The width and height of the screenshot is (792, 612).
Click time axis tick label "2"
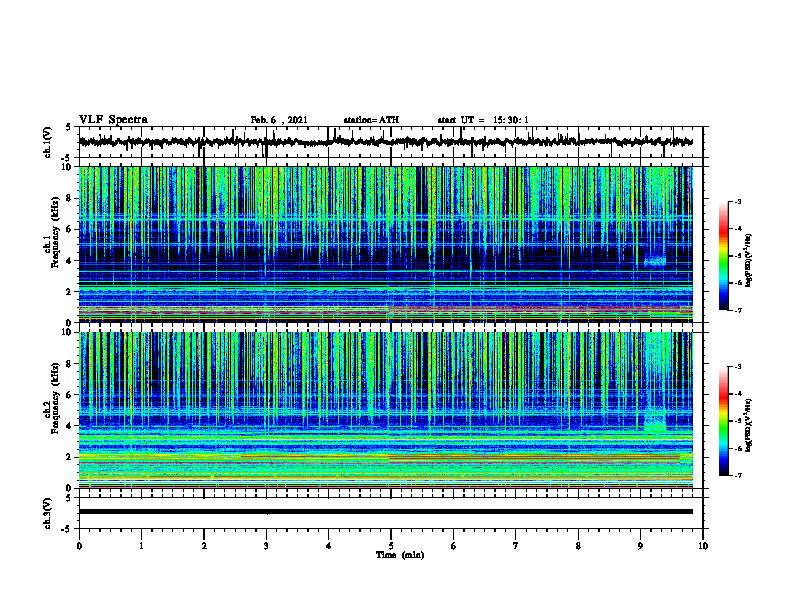[204, 546]
